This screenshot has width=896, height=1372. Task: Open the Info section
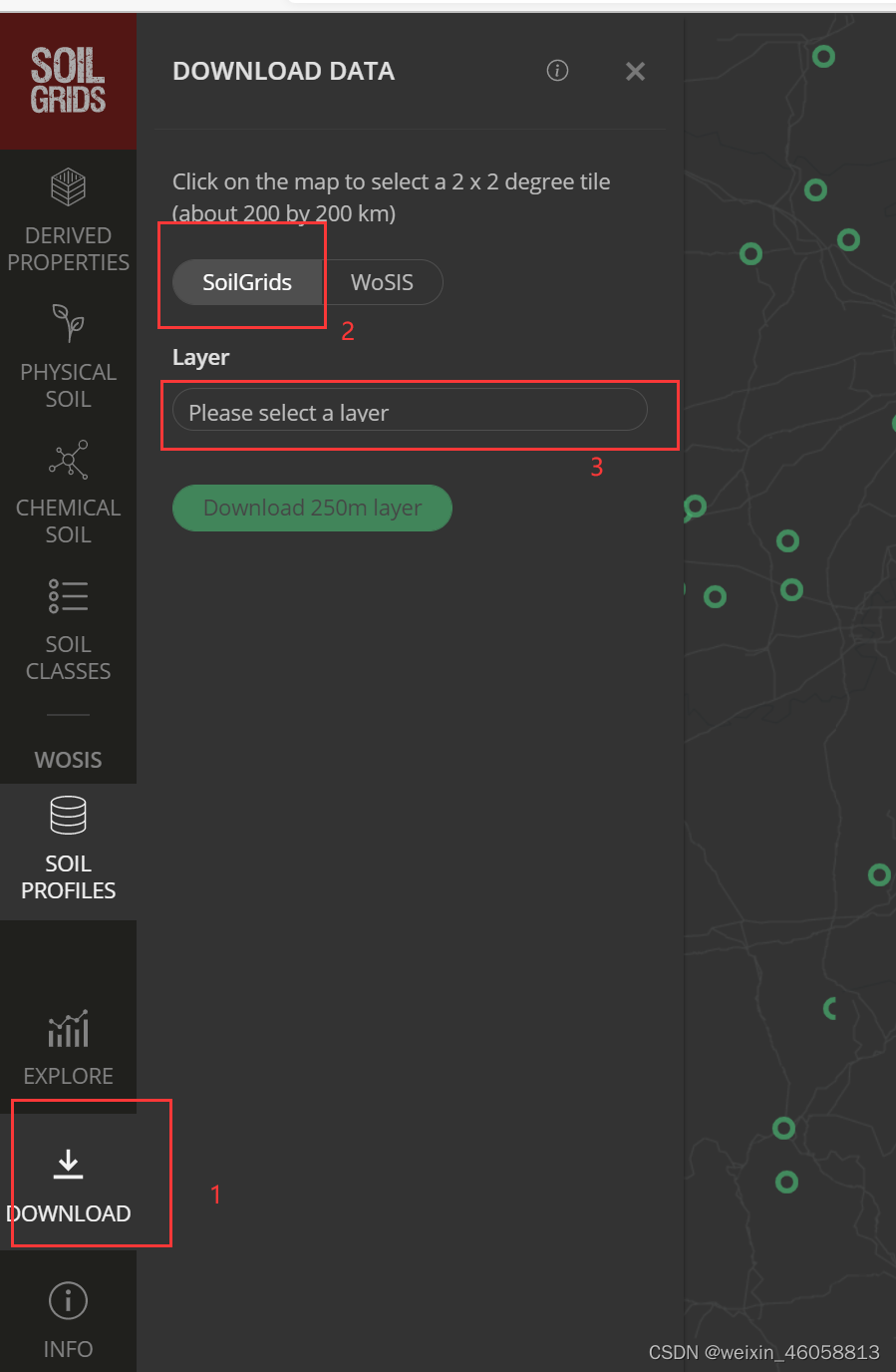(x=68, y=1321)
